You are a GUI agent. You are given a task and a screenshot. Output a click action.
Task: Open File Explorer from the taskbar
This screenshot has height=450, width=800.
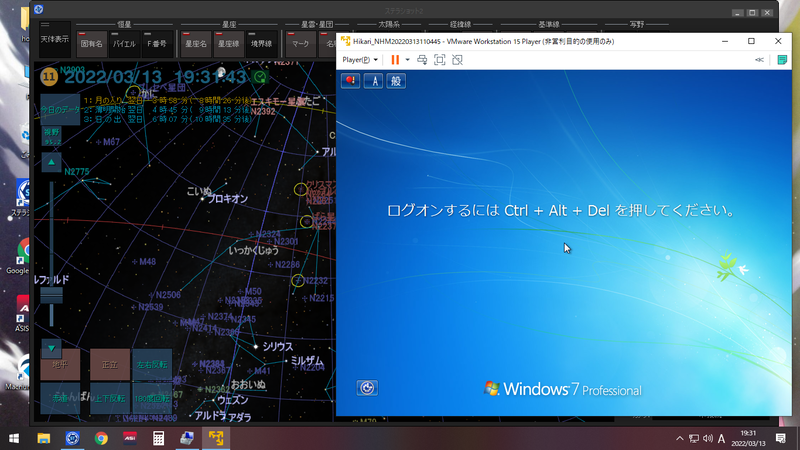[x=44, y=438]
